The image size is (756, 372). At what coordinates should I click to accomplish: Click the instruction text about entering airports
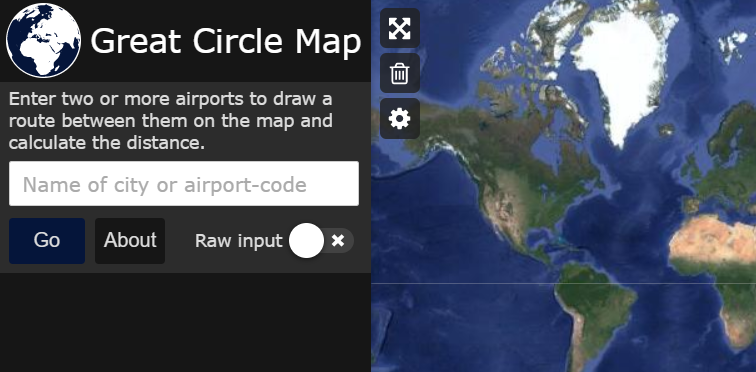(171, 121)
